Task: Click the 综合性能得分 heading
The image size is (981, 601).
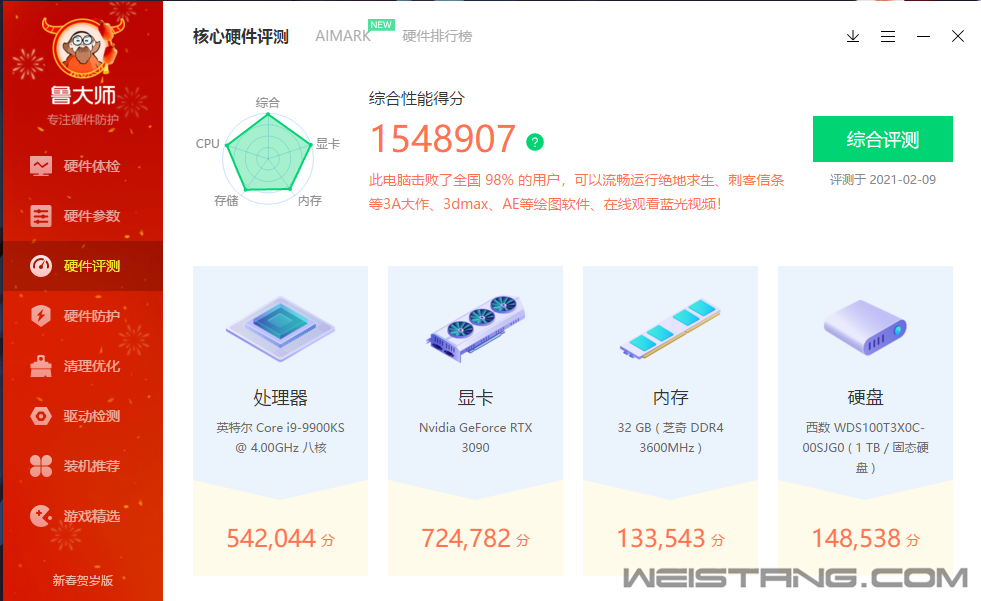Action: point(417,99)
